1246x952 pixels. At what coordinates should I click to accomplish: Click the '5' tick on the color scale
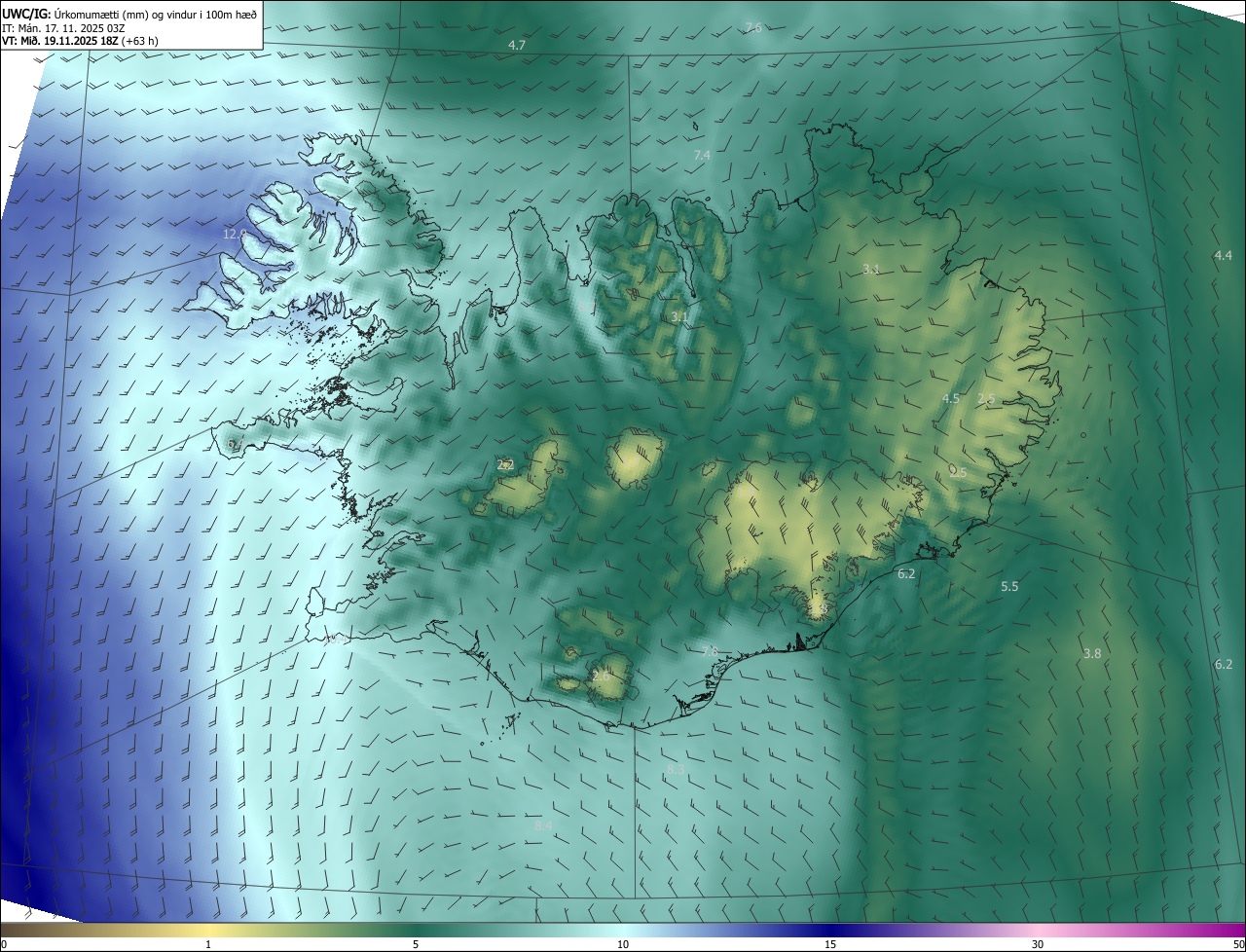click(x=416, y=944)
